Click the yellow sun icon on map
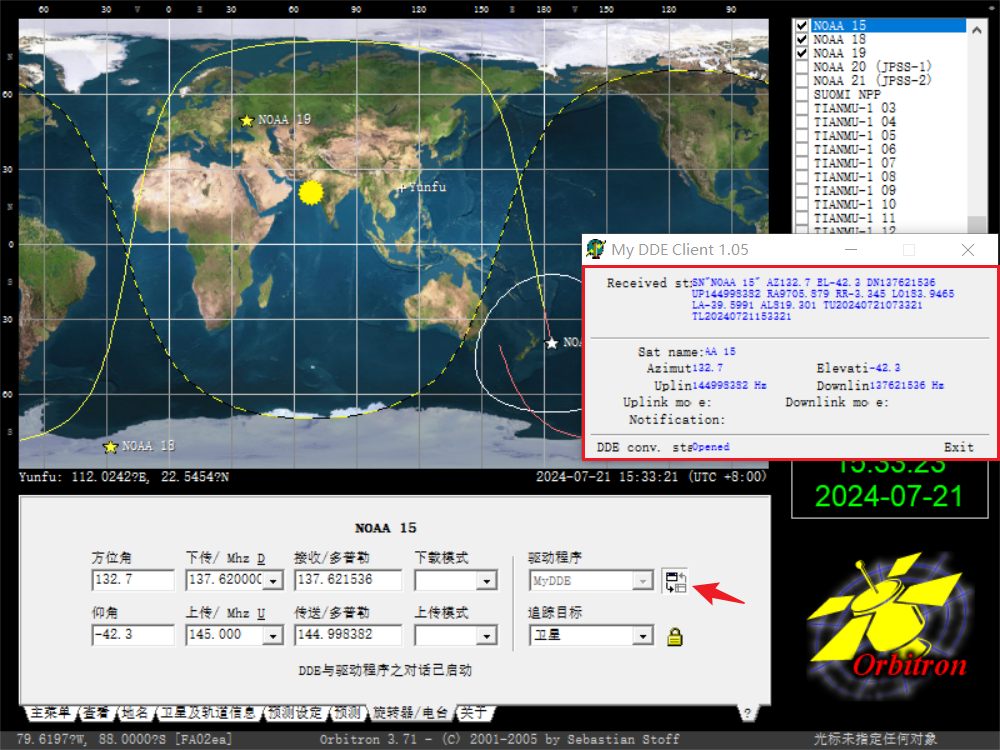Screen dimensions: 1000x750 (312, 192)
